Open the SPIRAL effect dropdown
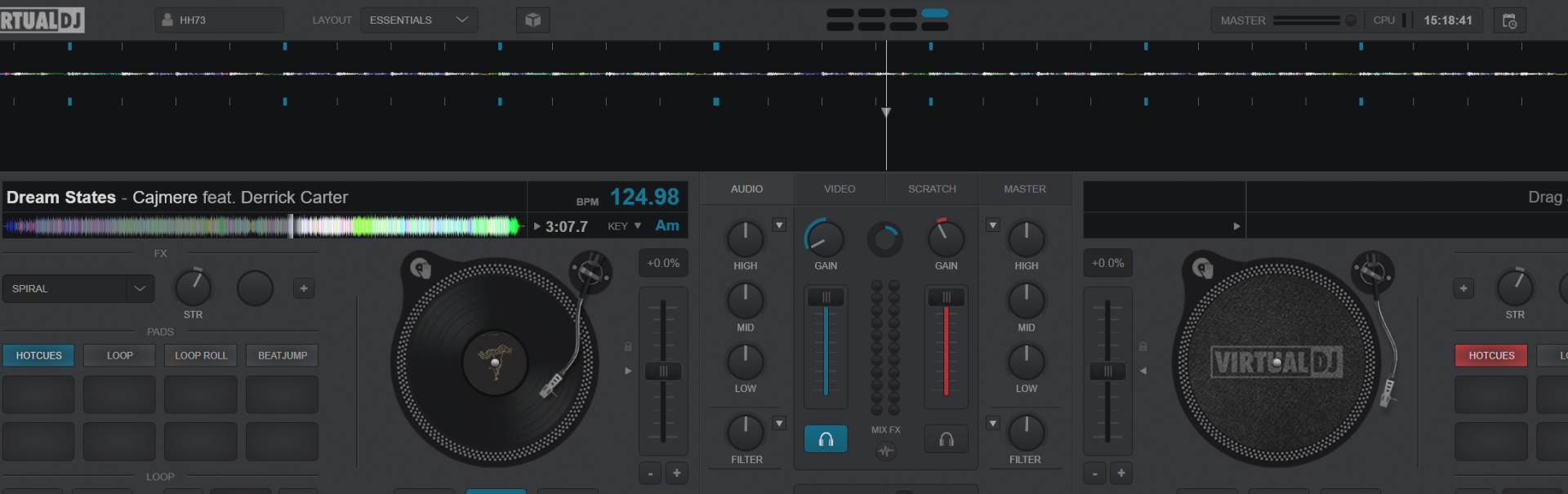The image size is (1568, 494). tap(78, 288)
